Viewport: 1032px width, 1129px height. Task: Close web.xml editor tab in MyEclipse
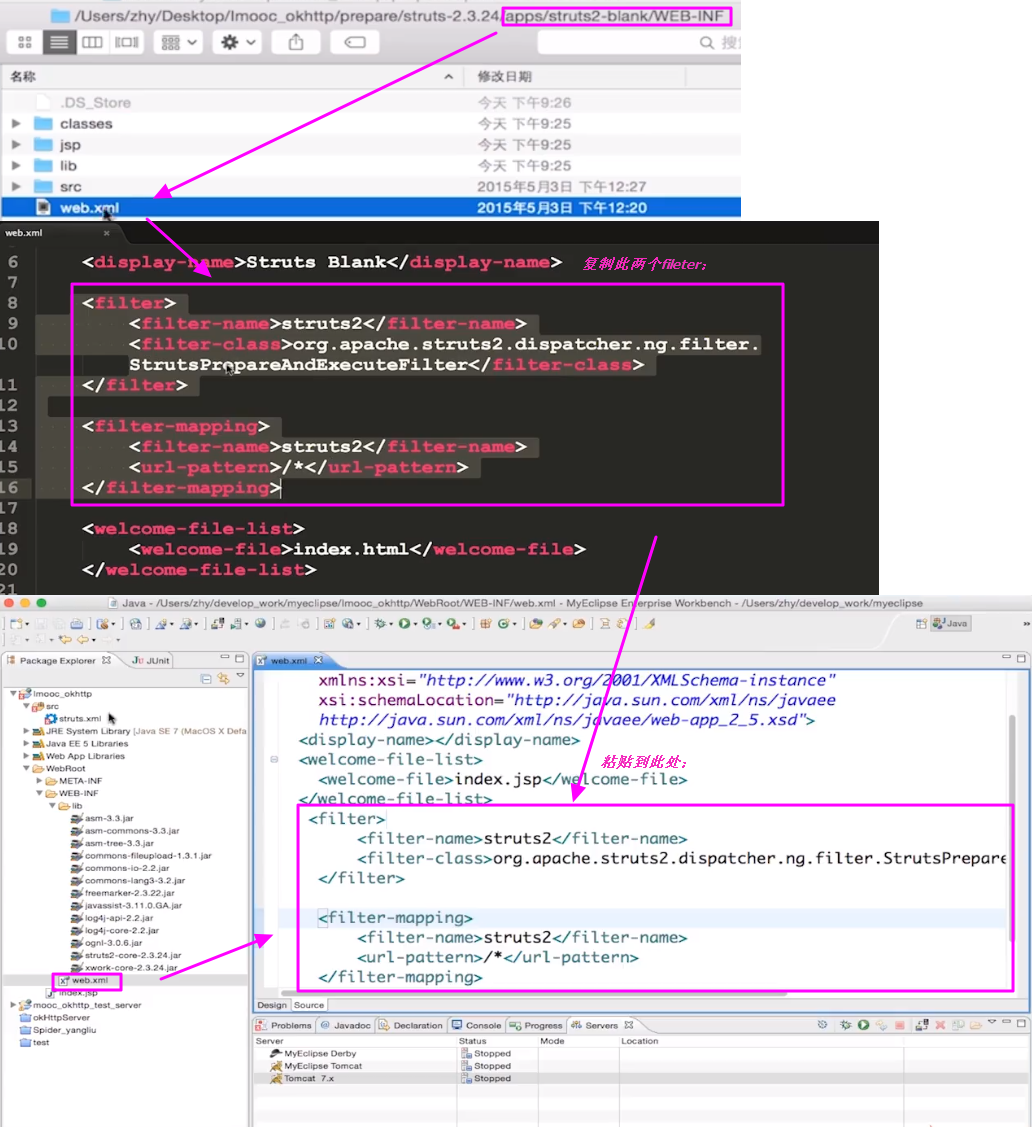point(318,660)
